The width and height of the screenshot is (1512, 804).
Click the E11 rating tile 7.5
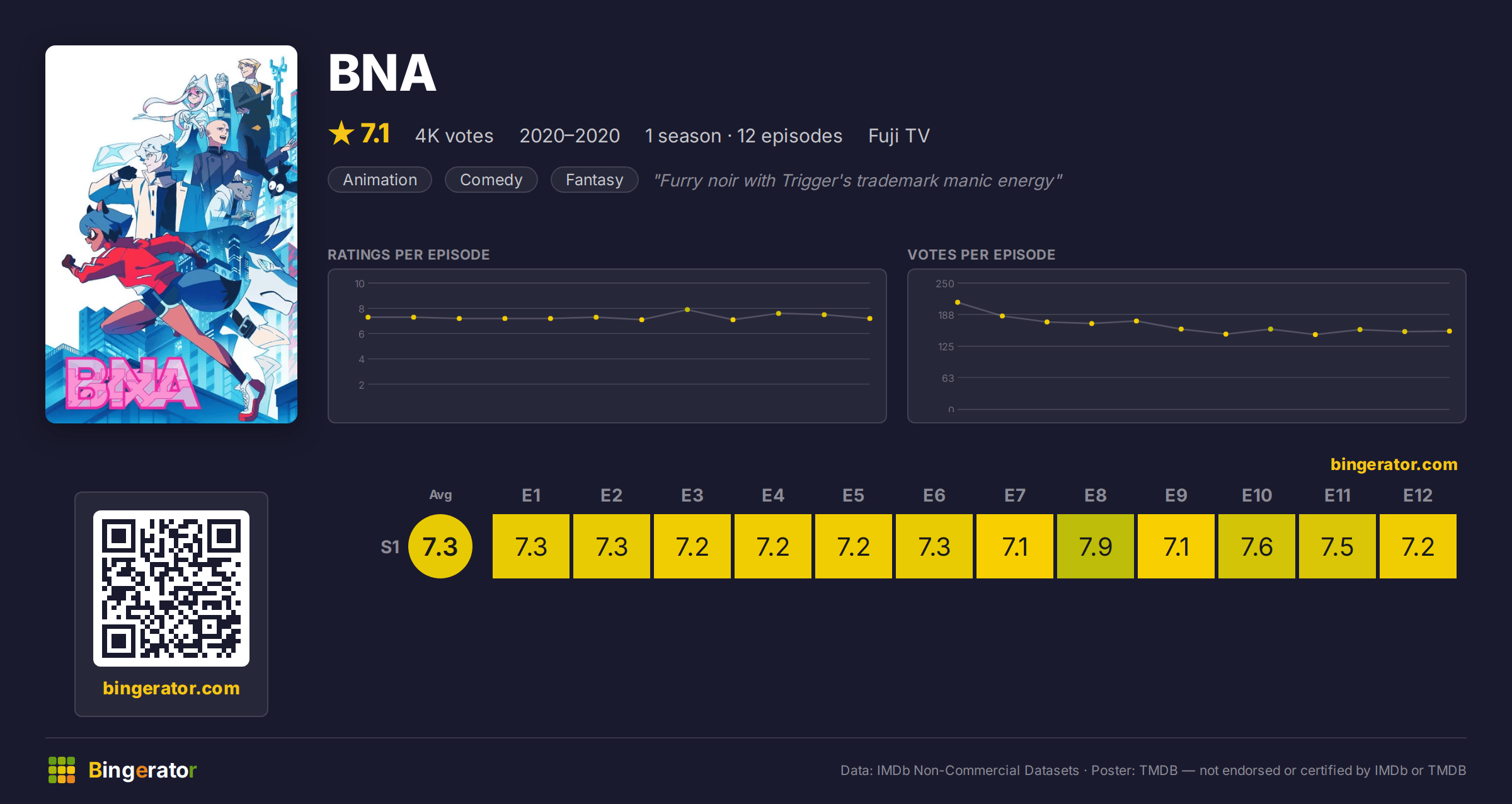point(1337,546)
